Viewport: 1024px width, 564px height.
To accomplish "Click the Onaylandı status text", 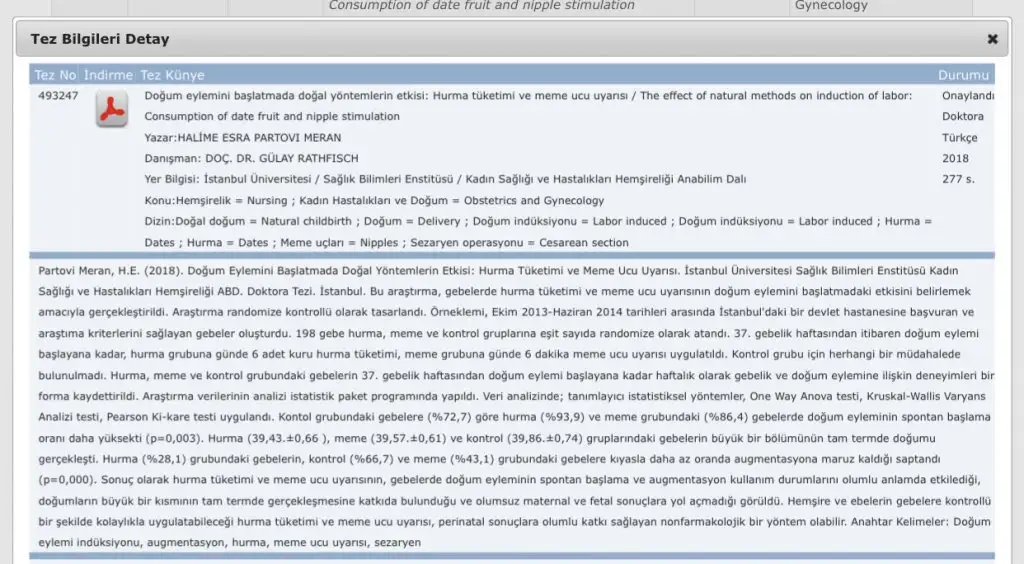I will point(968,96).
